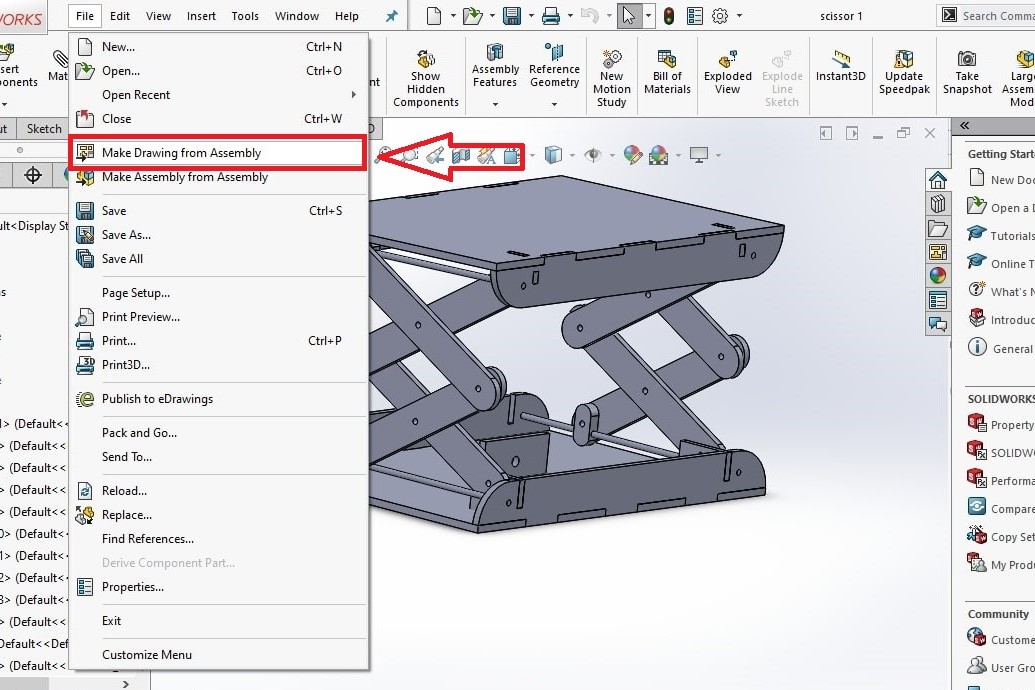
Task: Switch to the Sketch tab
Action: (44, 129)
